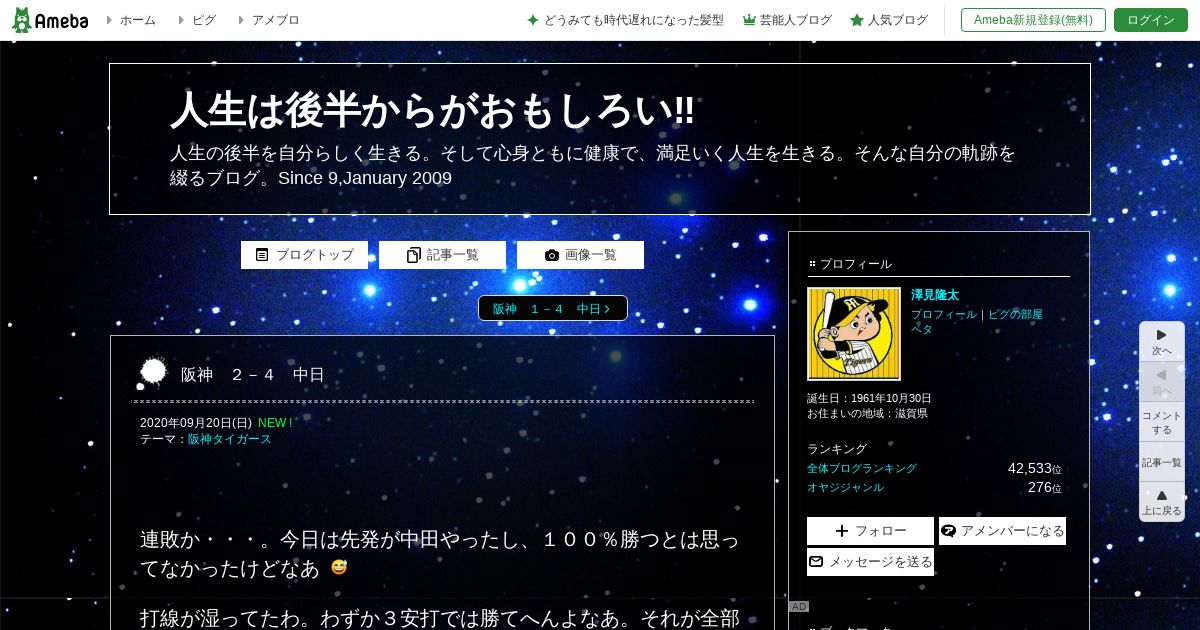Go to next article 阪神 1－4 中日
Image resolution: width=1200 pixels, height=630 pixels.
pos(552,309)
